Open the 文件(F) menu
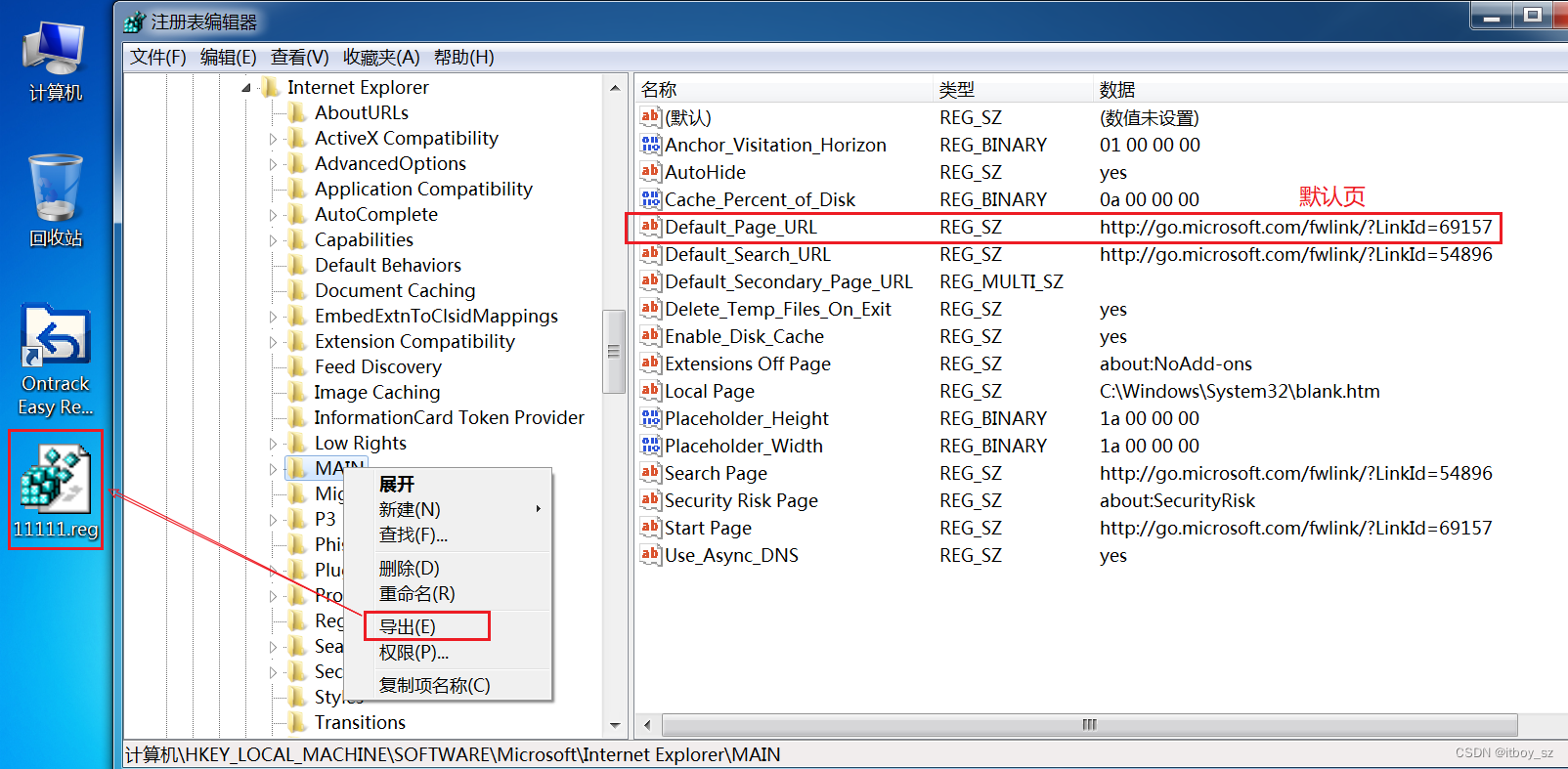 tap(157, 57)
